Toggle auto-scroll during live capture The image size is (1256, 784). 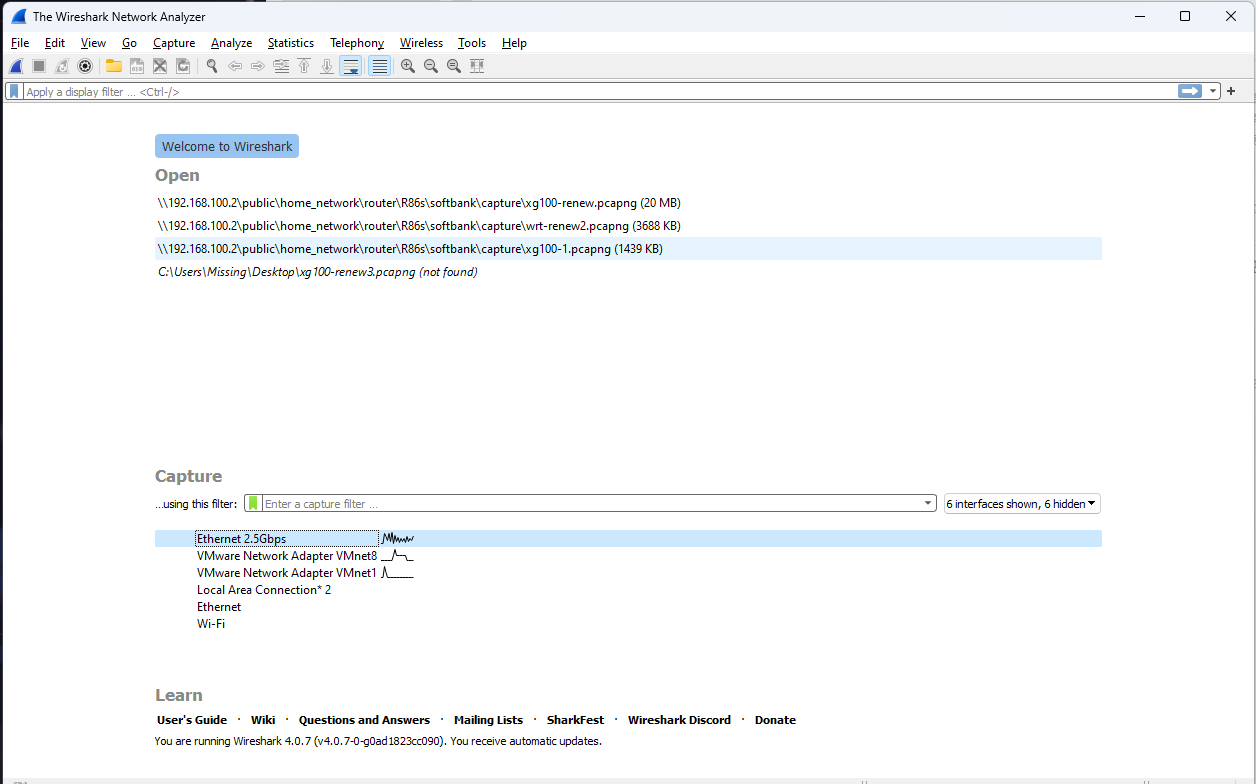351,66
